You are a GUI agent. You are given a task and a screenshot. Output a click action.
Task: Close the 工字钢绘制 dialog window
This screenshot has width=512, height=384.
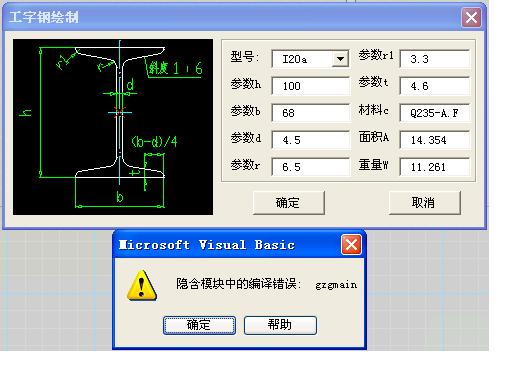pyautogui.click(x=471, y=17)
